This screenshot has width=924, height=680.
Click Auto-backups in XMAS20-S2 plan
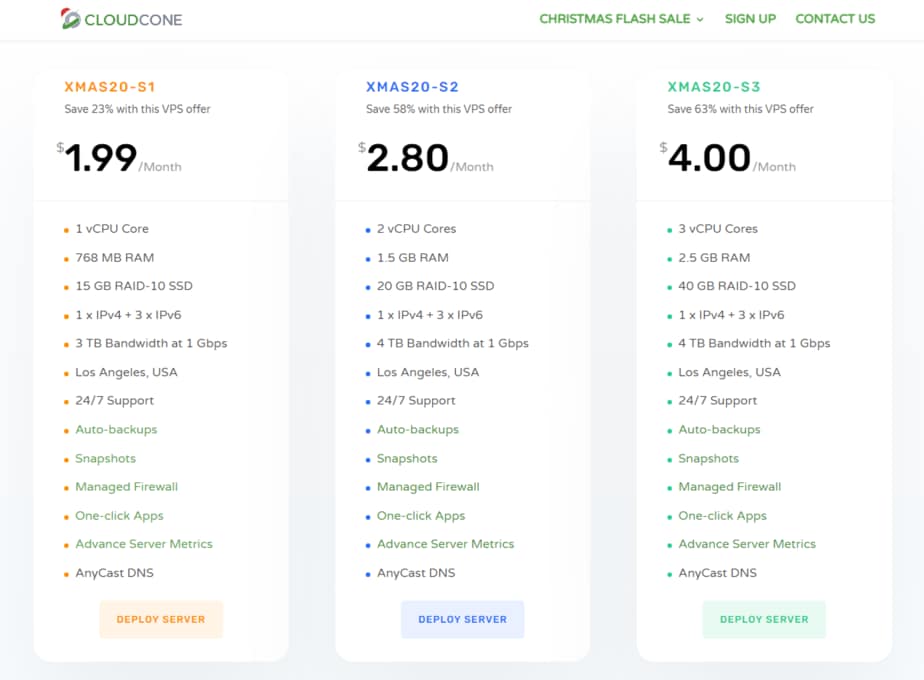click(418, 429)
